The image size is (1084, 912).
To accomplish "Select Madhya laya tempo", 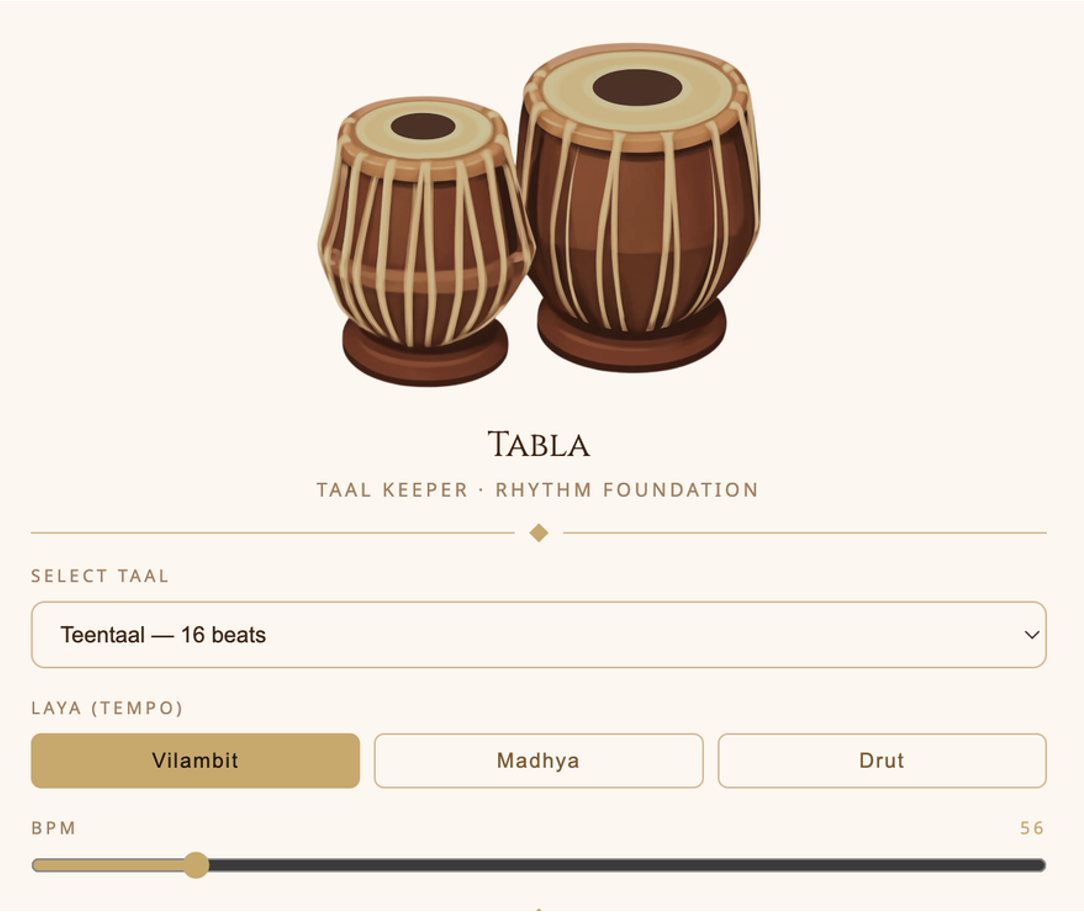I will coord(539,761).
